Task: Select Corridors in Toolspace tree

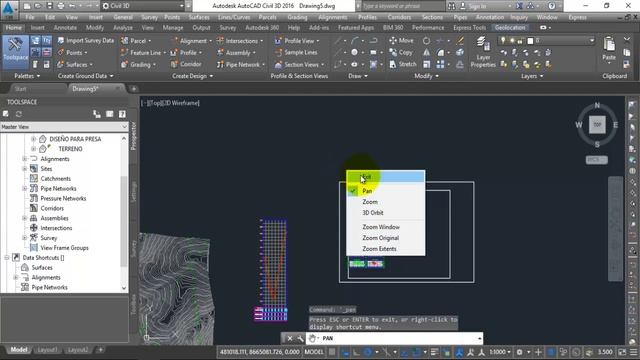Action: coord(52,208)
